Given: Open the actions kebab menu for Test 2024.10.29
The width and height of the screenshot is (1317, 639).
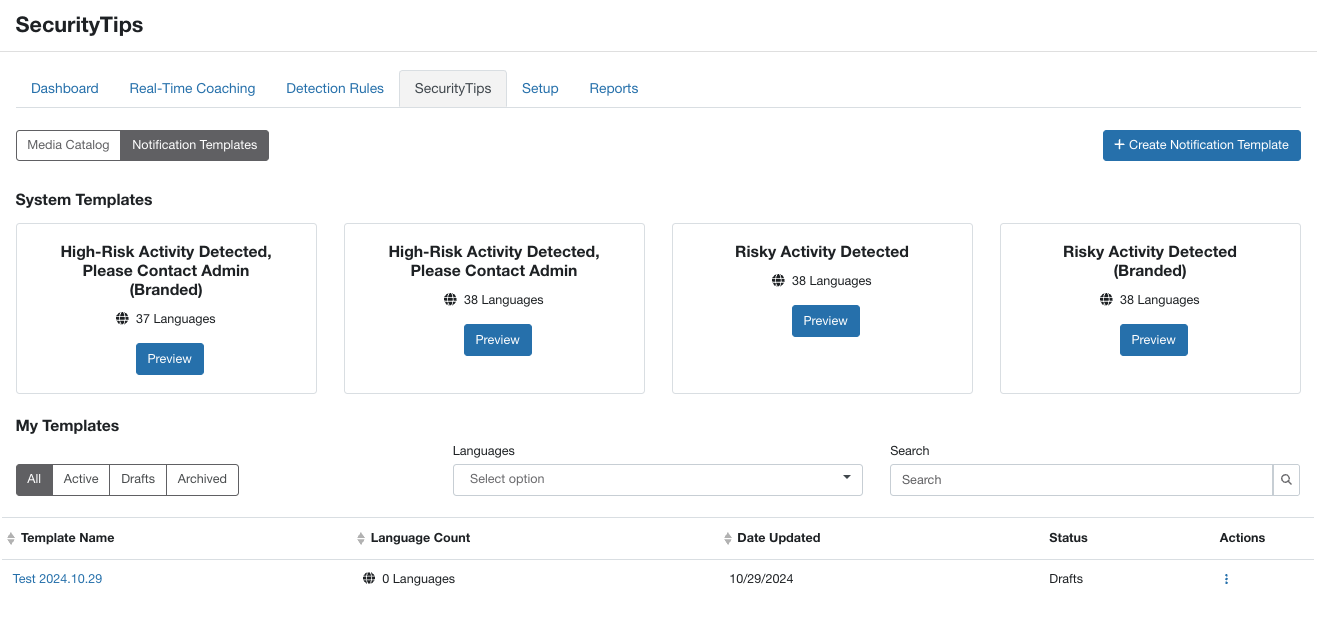Looking at the screenshot, I should coord(1226,578).
